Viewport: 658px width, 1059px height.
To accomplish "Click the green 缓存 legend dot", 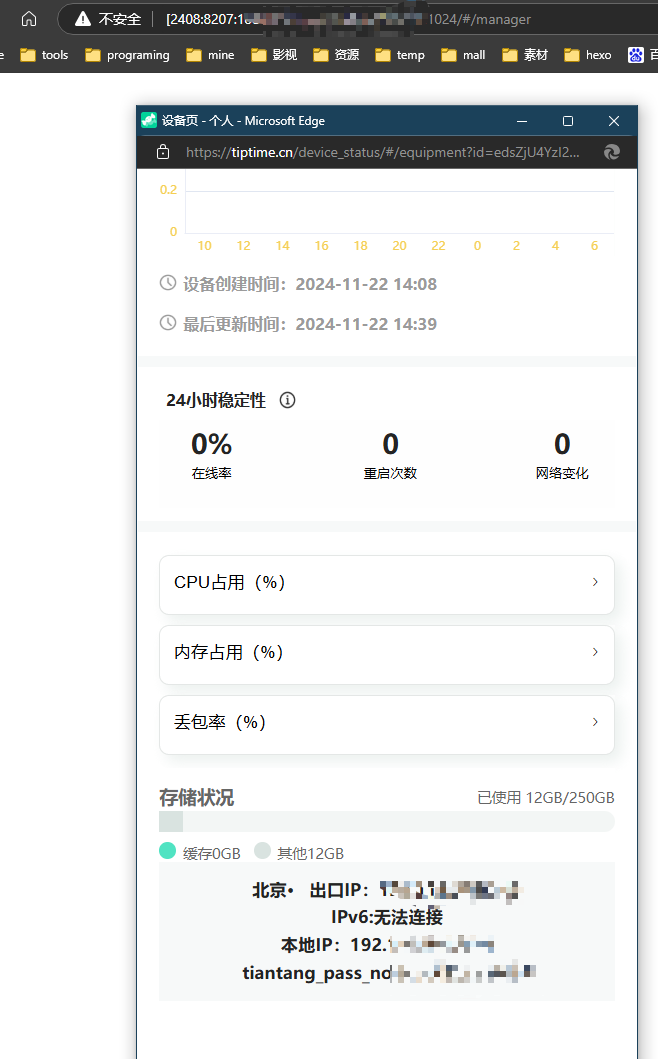I will point(168,852).
